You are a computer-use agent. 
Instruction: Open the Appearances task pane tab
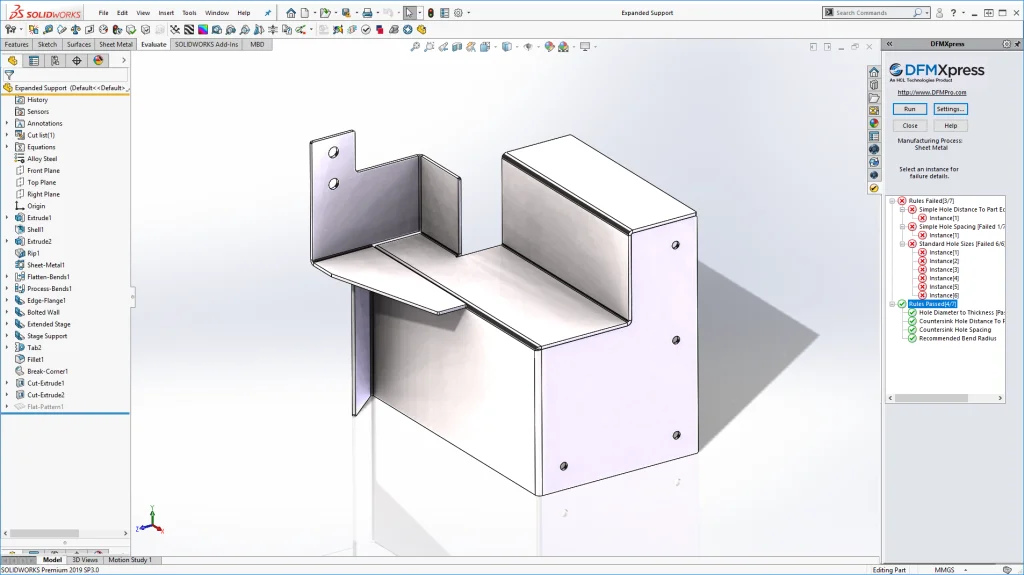[x=874, y=123]
